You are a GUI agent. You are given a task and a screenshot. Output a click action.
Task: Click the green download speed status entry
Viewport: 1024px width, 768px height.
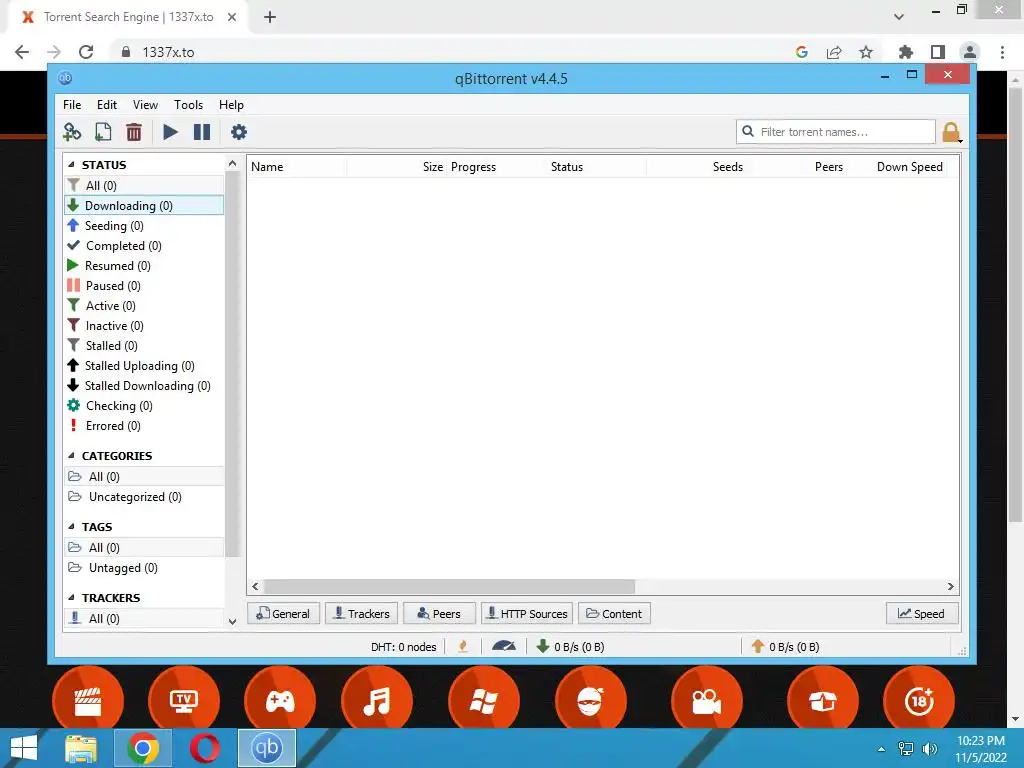pos(570,647)
